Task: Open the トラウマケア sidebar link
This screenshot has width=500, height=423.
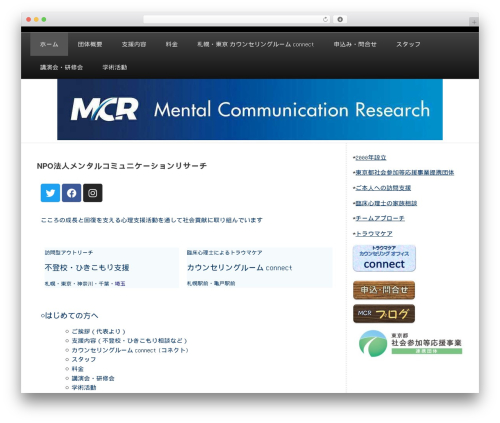Action: coord(374,233)
